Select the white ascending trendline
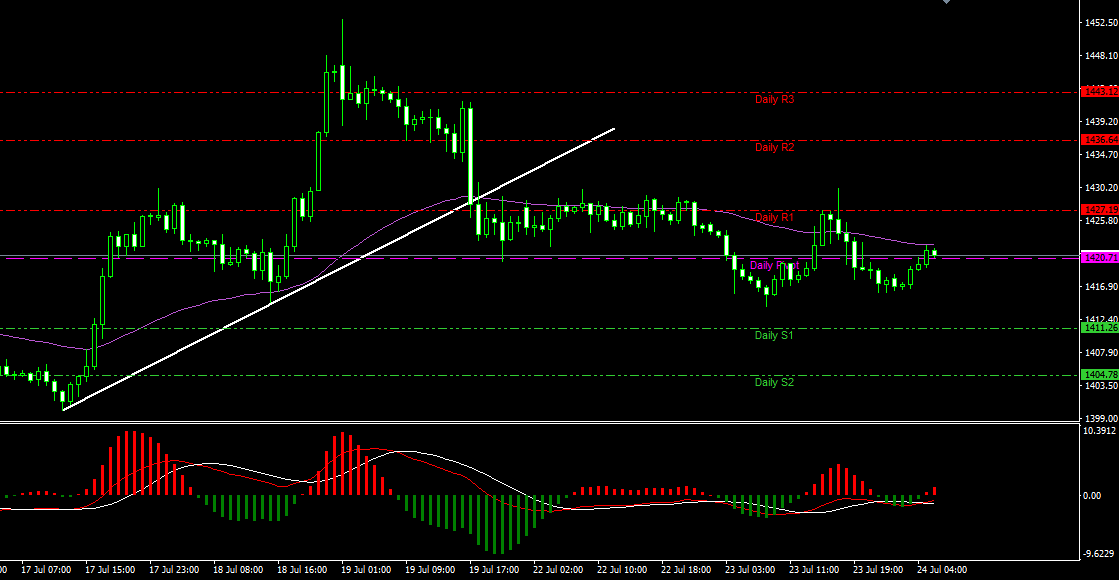This screenshot has width=1119, height=580. click(339, 269)
